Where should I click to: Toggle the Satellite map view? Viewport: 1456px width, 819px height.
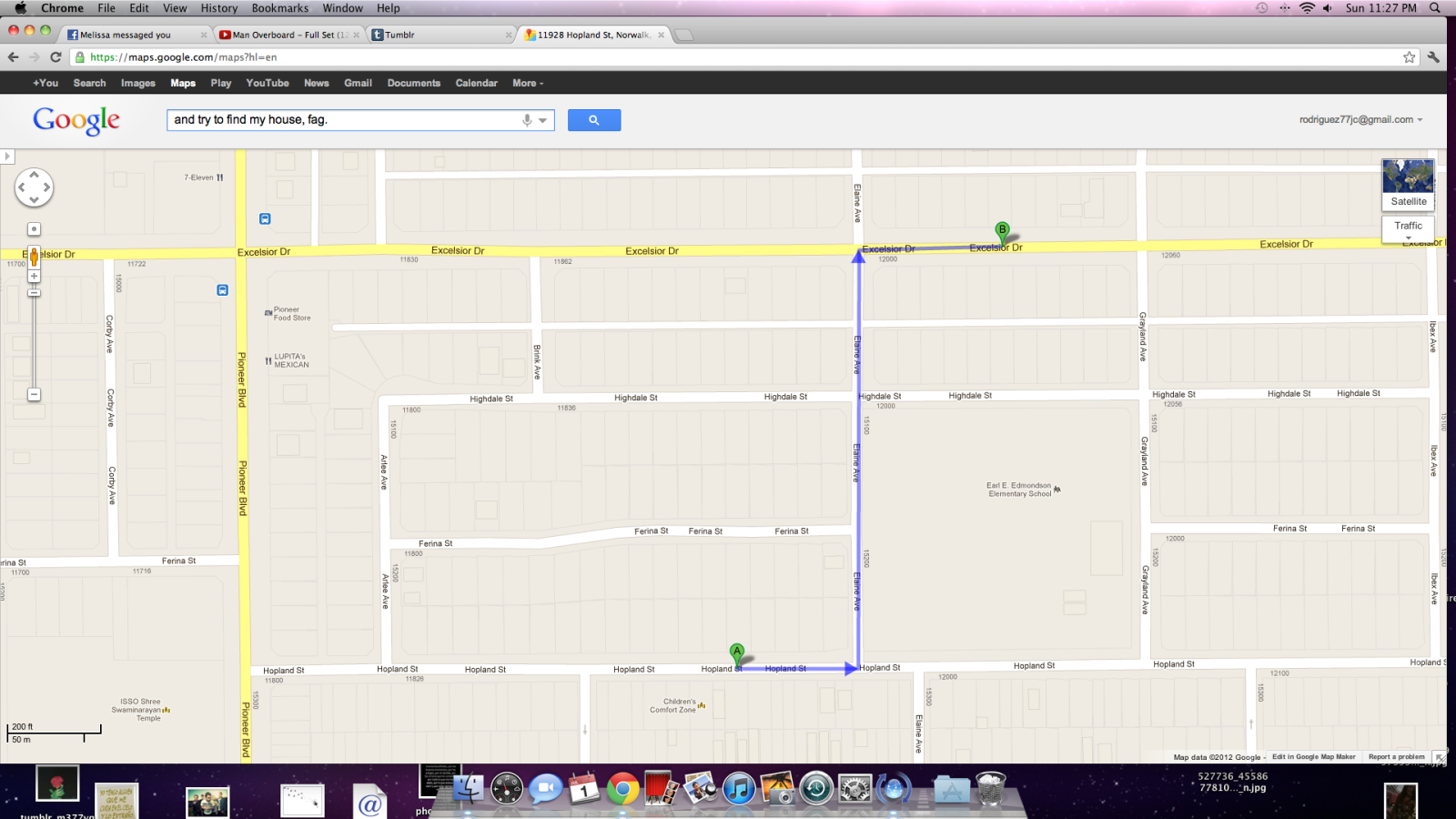pos(1408,185)
